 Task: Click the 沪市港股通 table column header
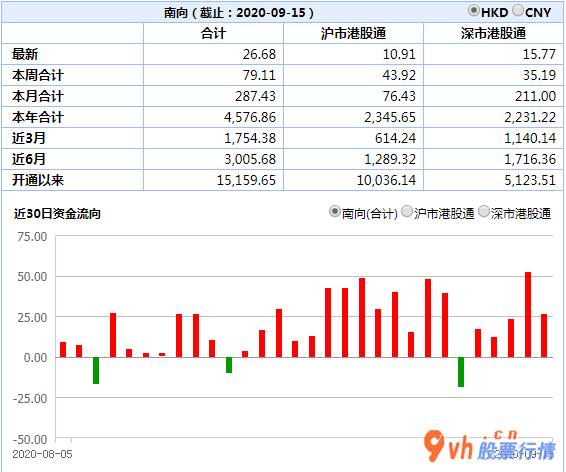tap(353, 33)
